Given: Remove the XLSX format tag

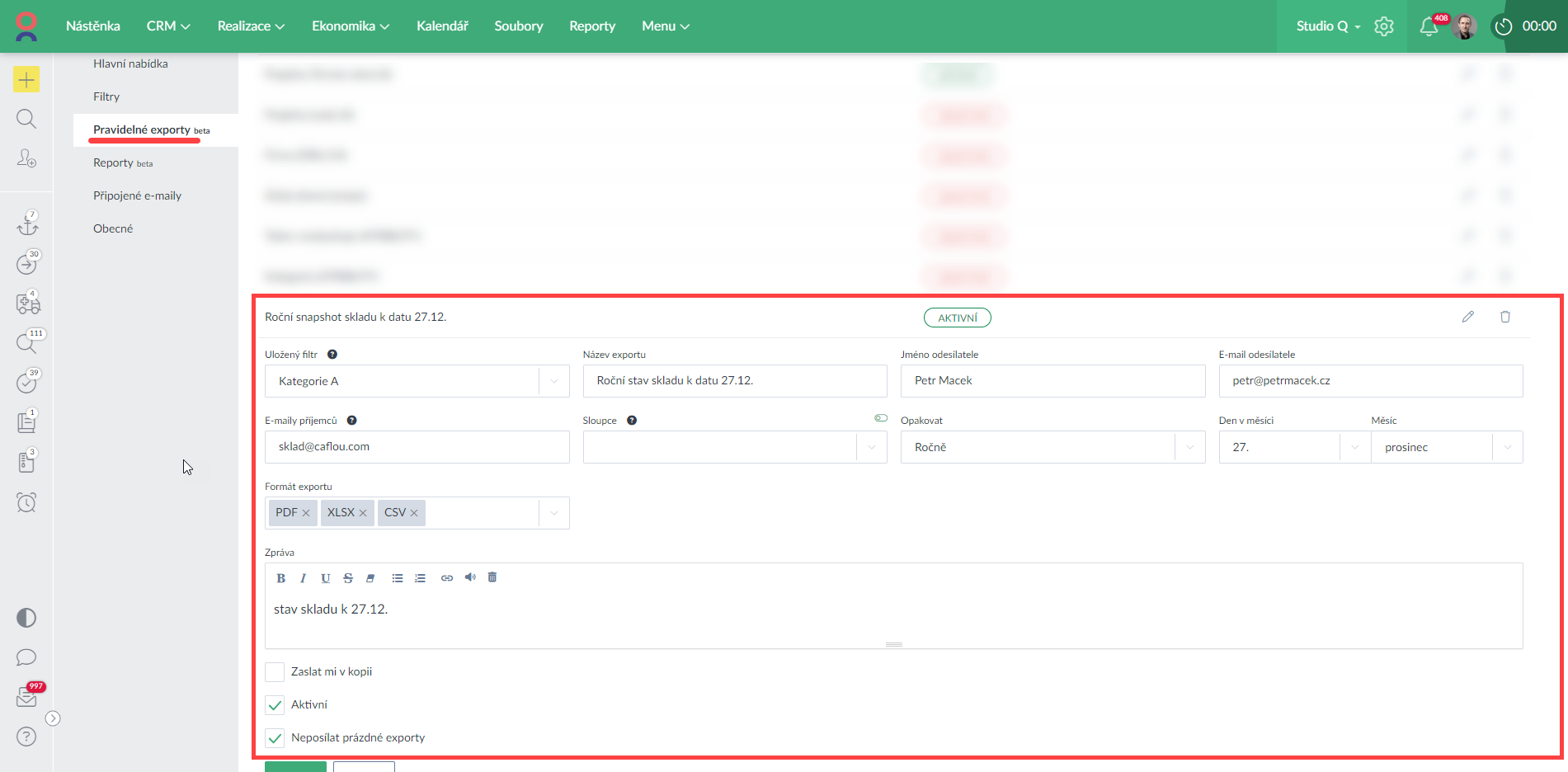Looking at the screenshot, I should tap(363, 513).
